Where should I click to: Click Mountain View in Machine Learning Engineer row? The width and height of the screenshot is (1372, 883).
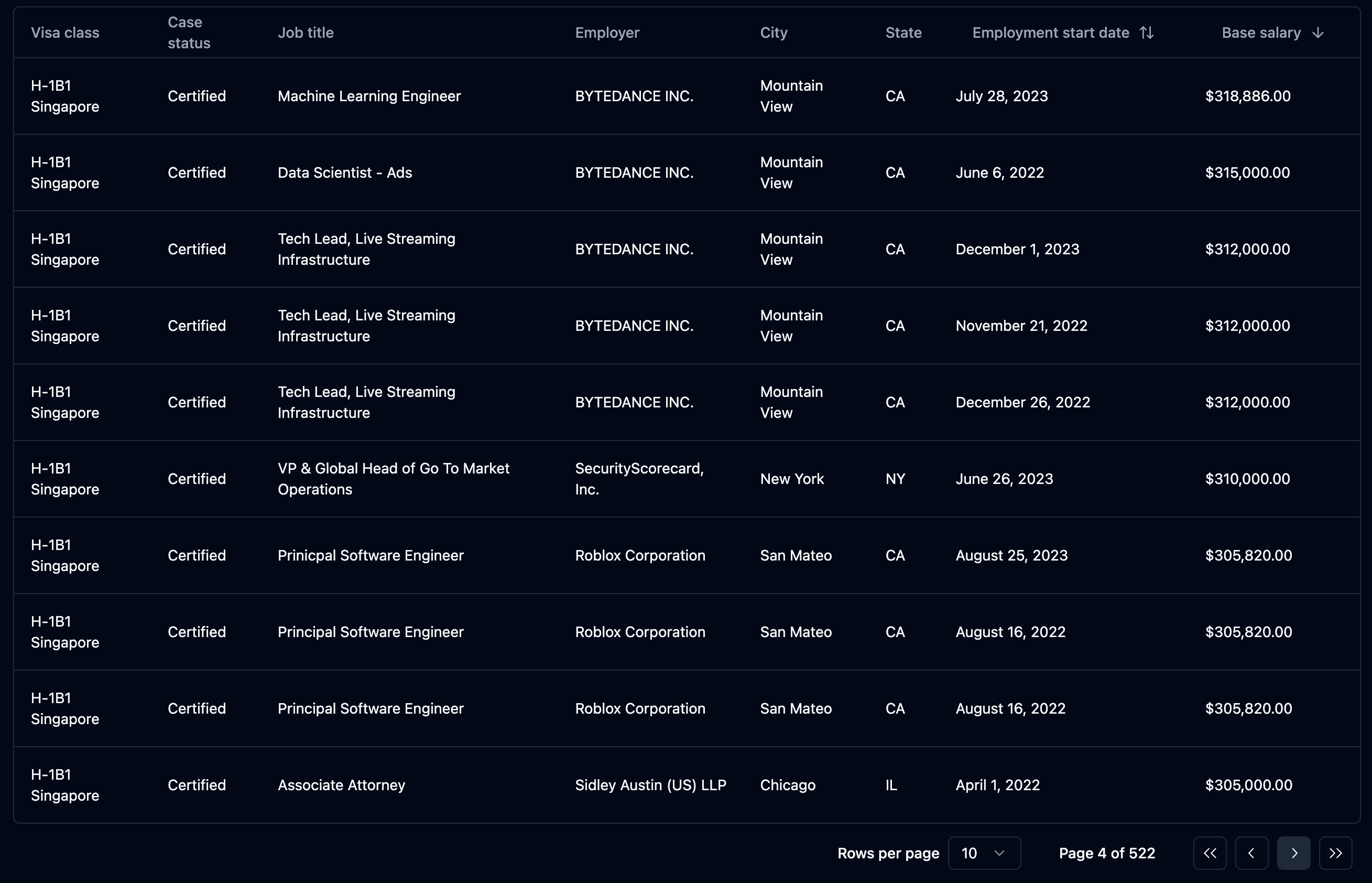[x=791, y=96]
